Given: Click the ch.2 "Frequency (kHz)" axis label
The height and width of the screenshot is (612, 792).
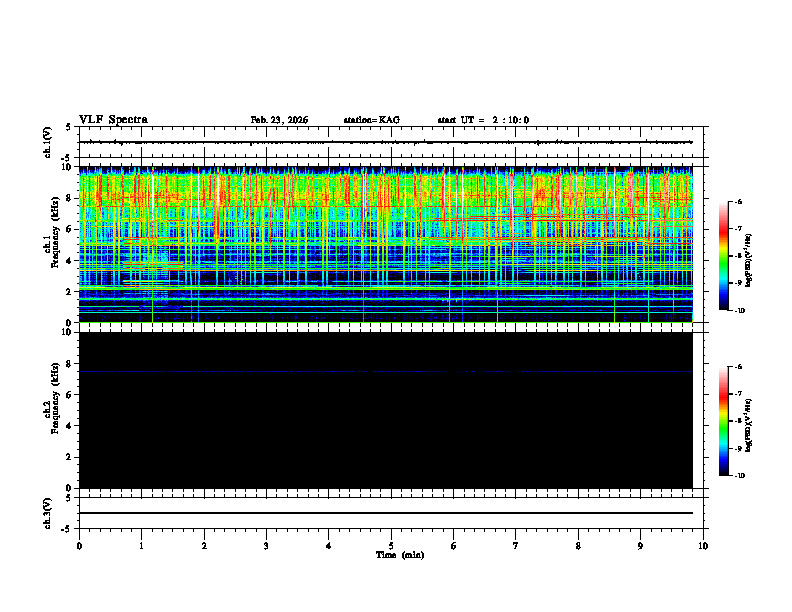Looking at the screenshot, I should 55,397.
